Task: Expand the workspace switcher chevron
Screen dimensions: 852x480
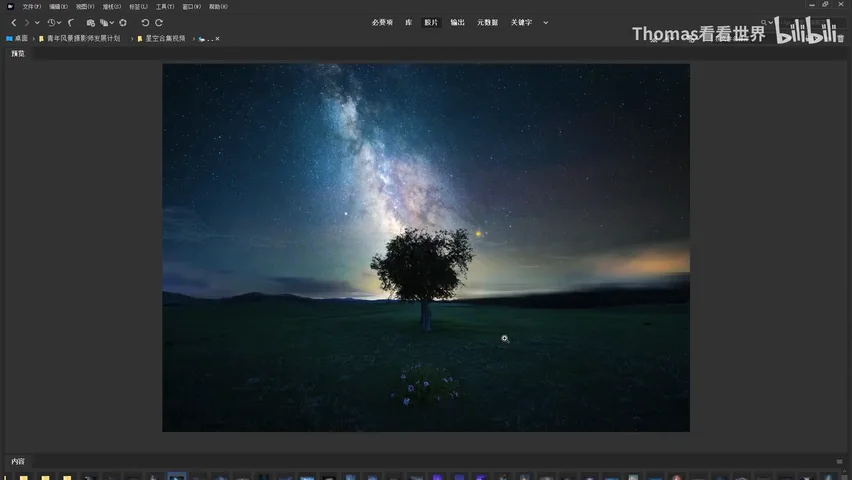Action: (546, 23)
